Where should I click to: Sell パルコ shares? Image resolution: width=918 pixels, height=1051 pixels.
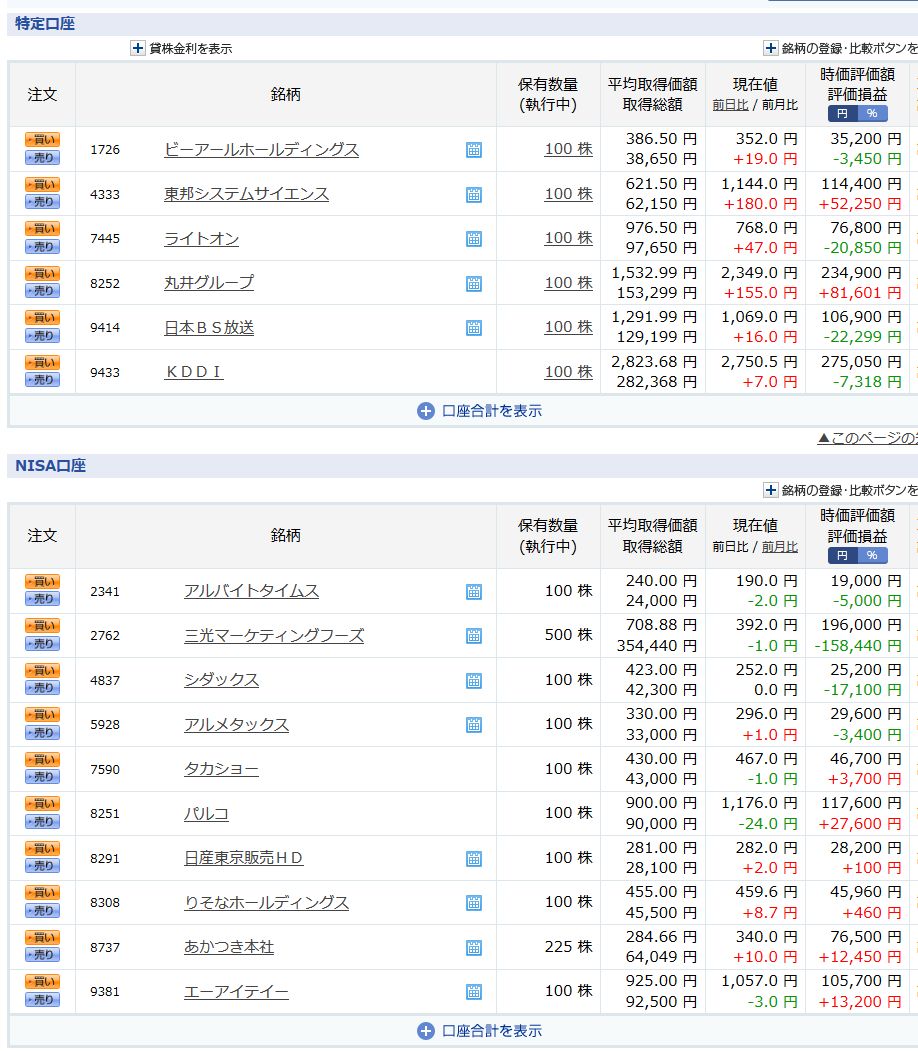pyautogui.click(x=42, y=821)
